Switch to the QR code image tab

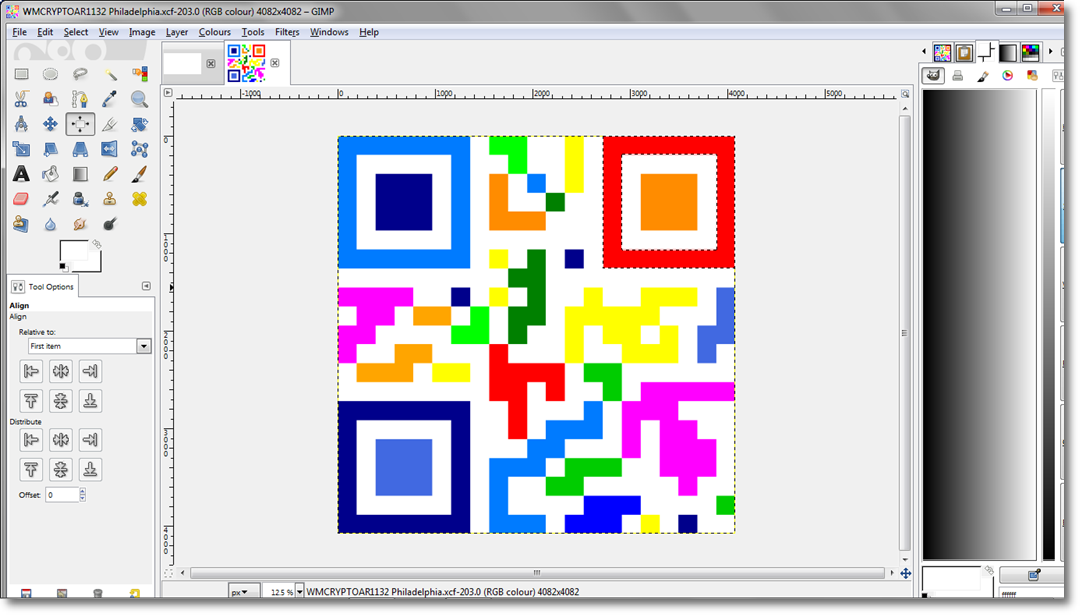[x=247, y=63]
